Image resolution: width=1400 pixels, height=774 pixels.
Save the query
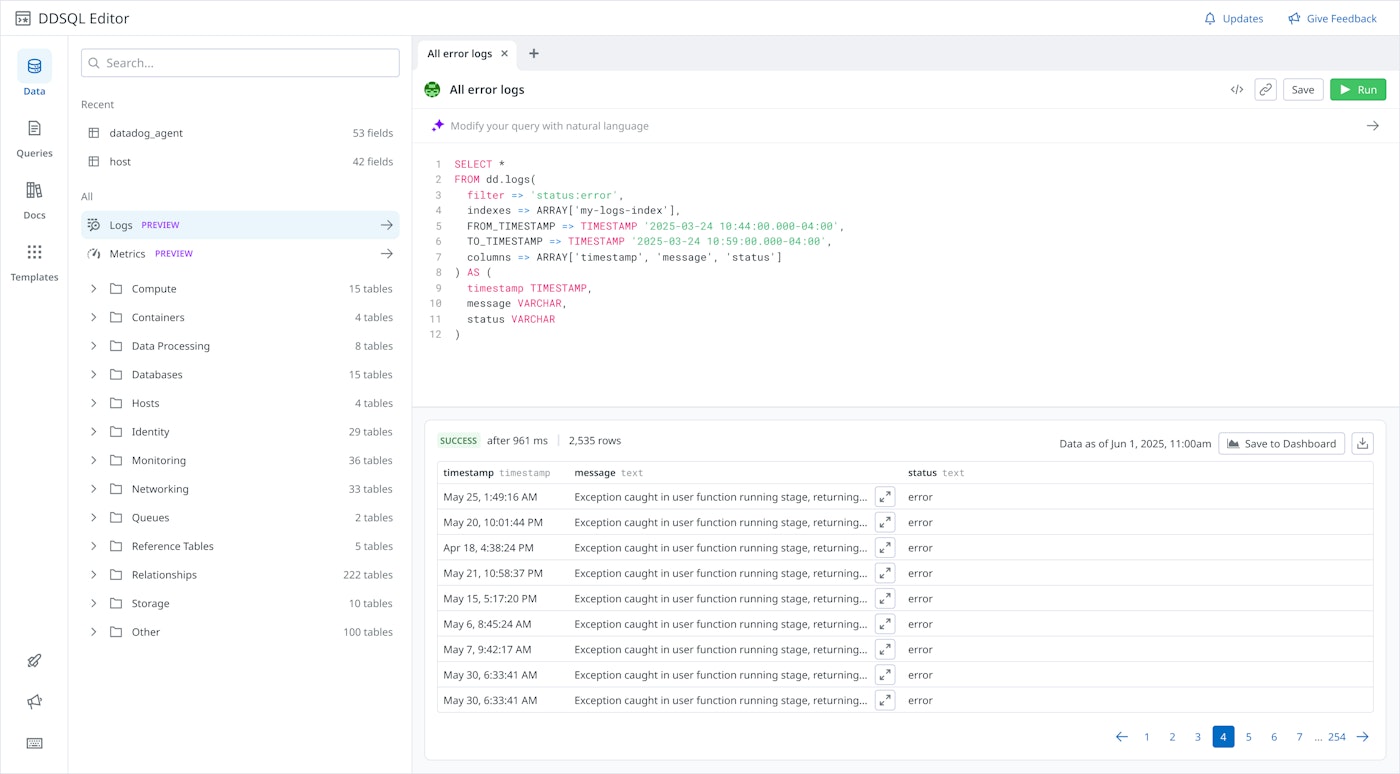(1303, 90)
